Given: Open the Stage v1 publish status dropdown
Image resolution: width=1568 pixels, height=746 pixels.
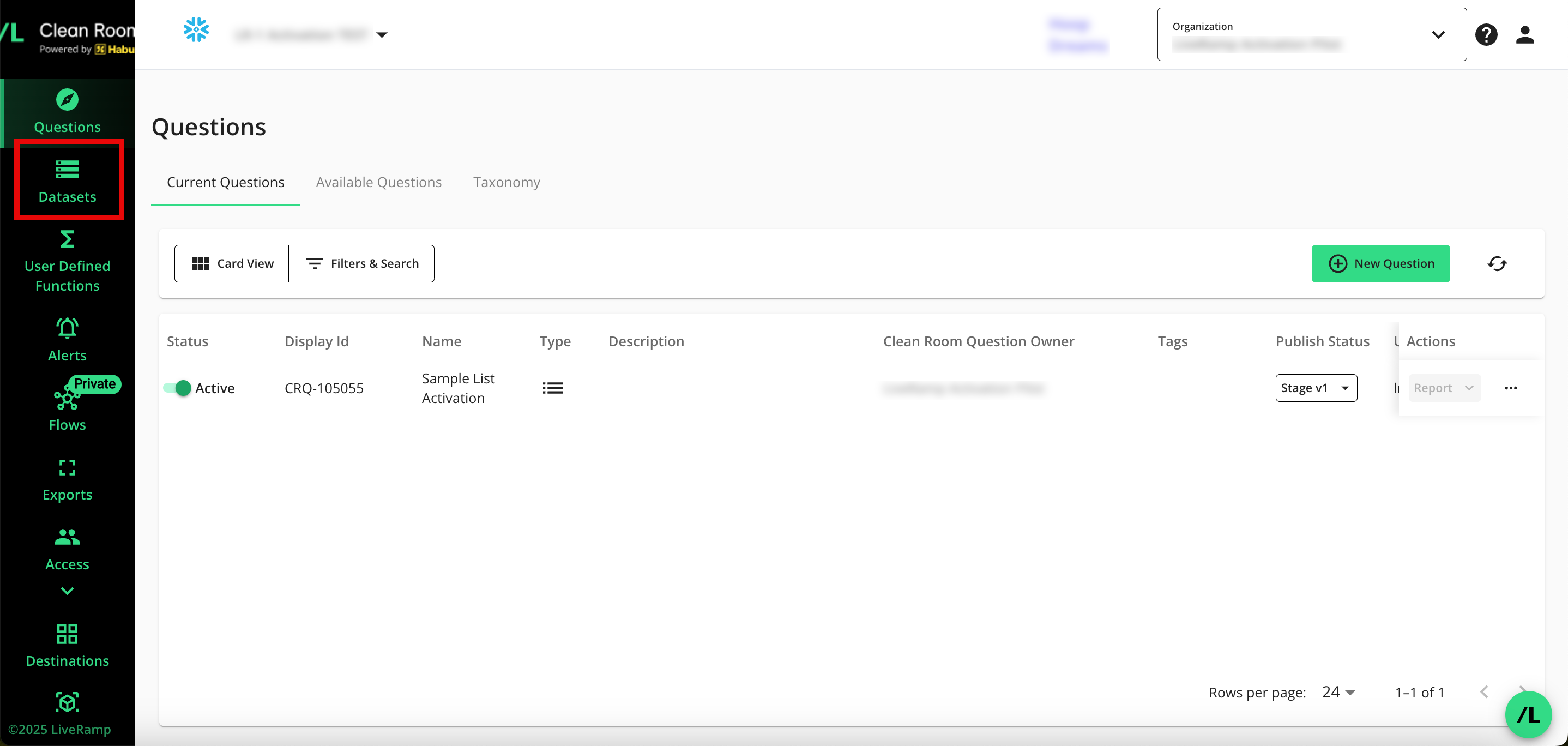Looking at the screenshot, I should pyautogui.click(x=1316, y=388).
